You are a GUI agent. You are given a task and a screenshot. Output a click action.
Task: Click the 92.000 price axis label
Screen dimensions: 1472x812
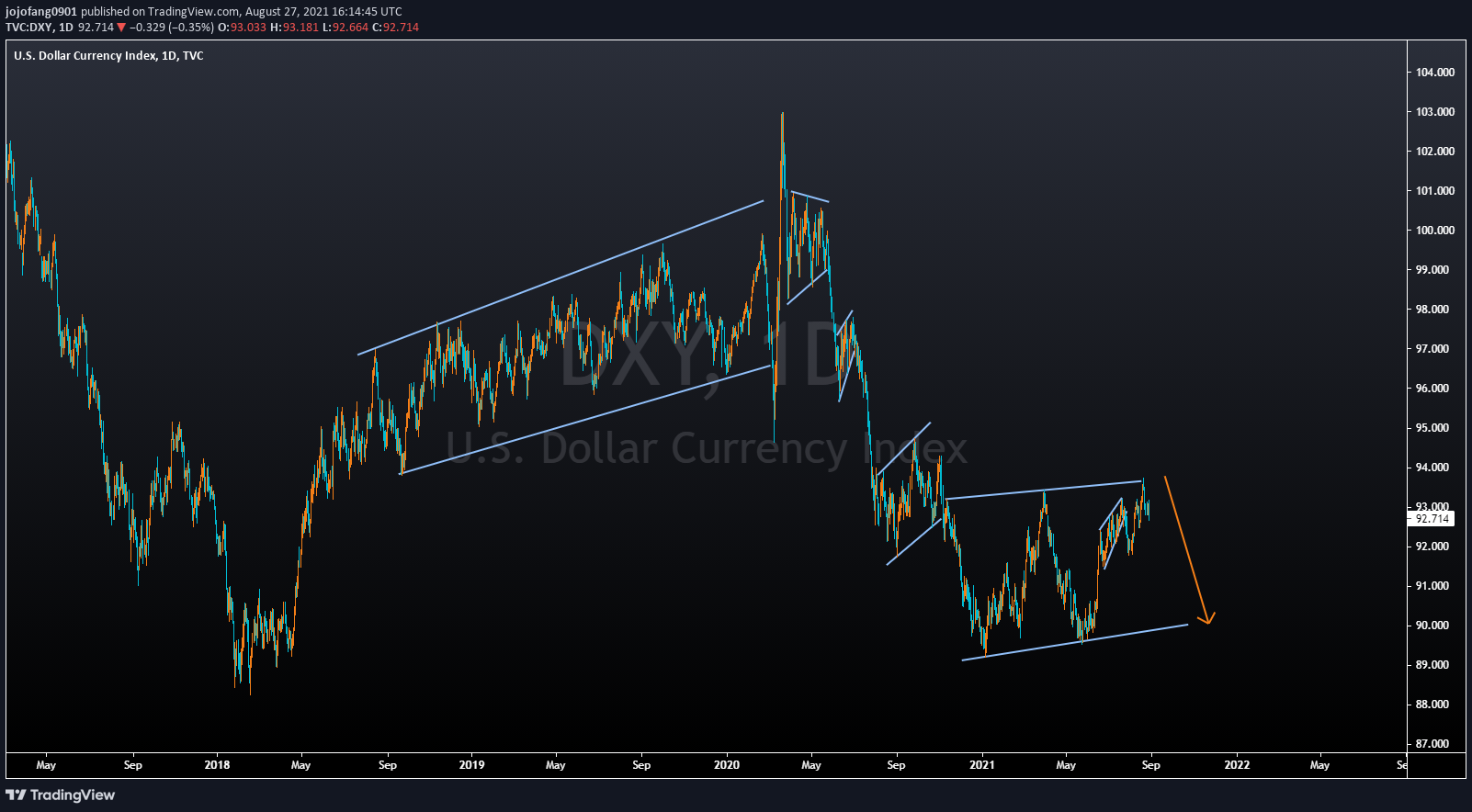tap(1434, 547)
